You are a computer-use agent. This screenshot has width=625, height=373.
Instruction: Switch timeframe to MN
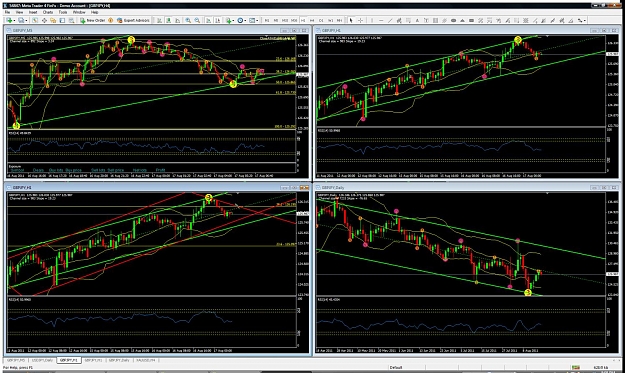tap(339, 20)
